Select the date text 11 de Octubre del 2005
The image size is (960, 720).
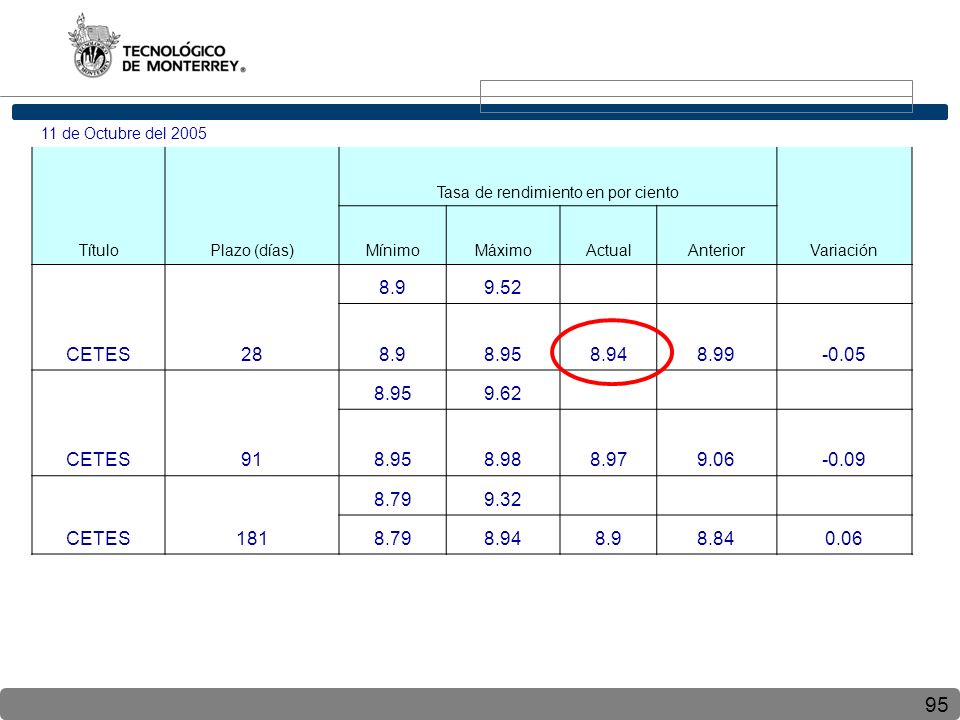pos(124,133)
